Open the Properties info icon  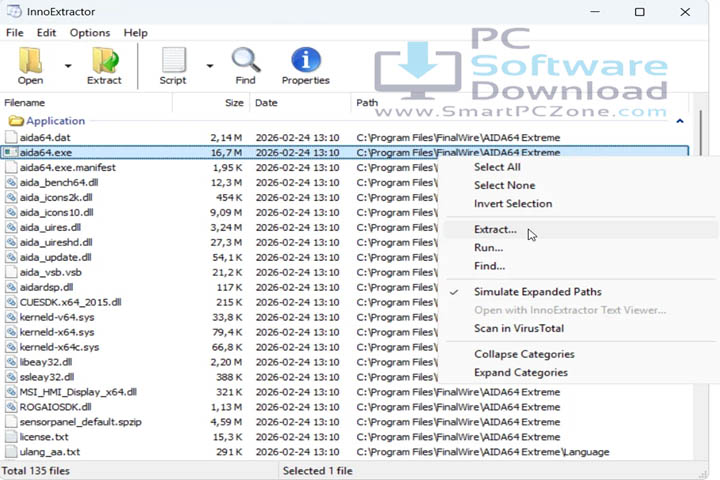pyautogui.click(x=305, y=60)
